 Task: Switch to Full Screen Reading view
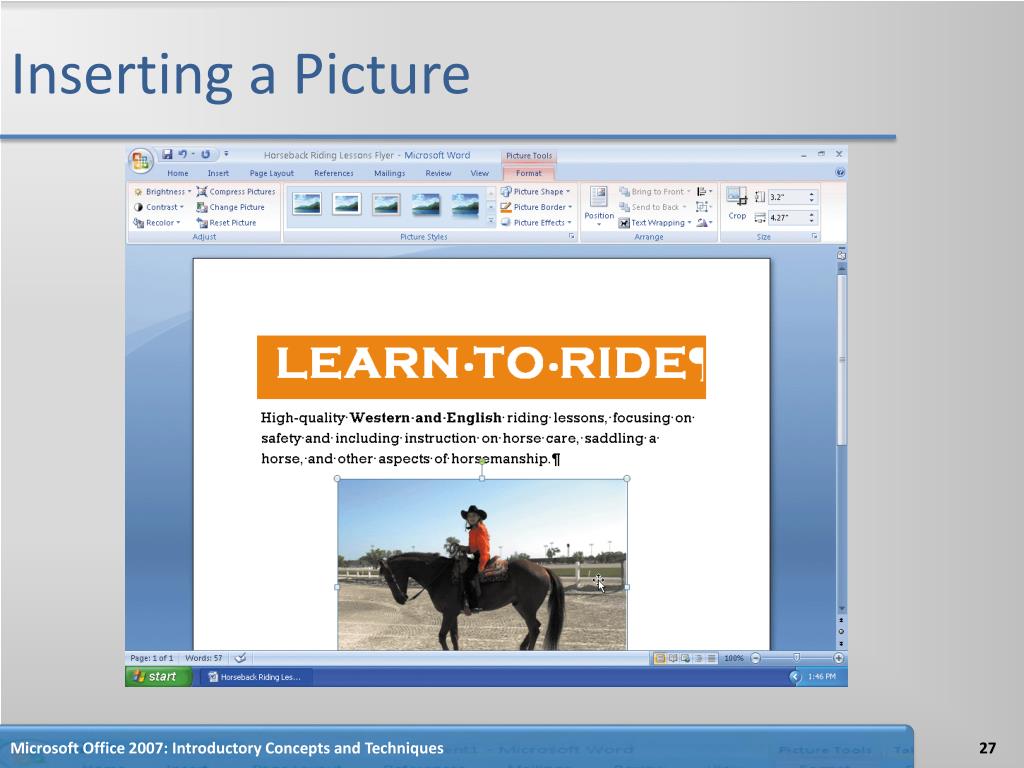point(673,658)
